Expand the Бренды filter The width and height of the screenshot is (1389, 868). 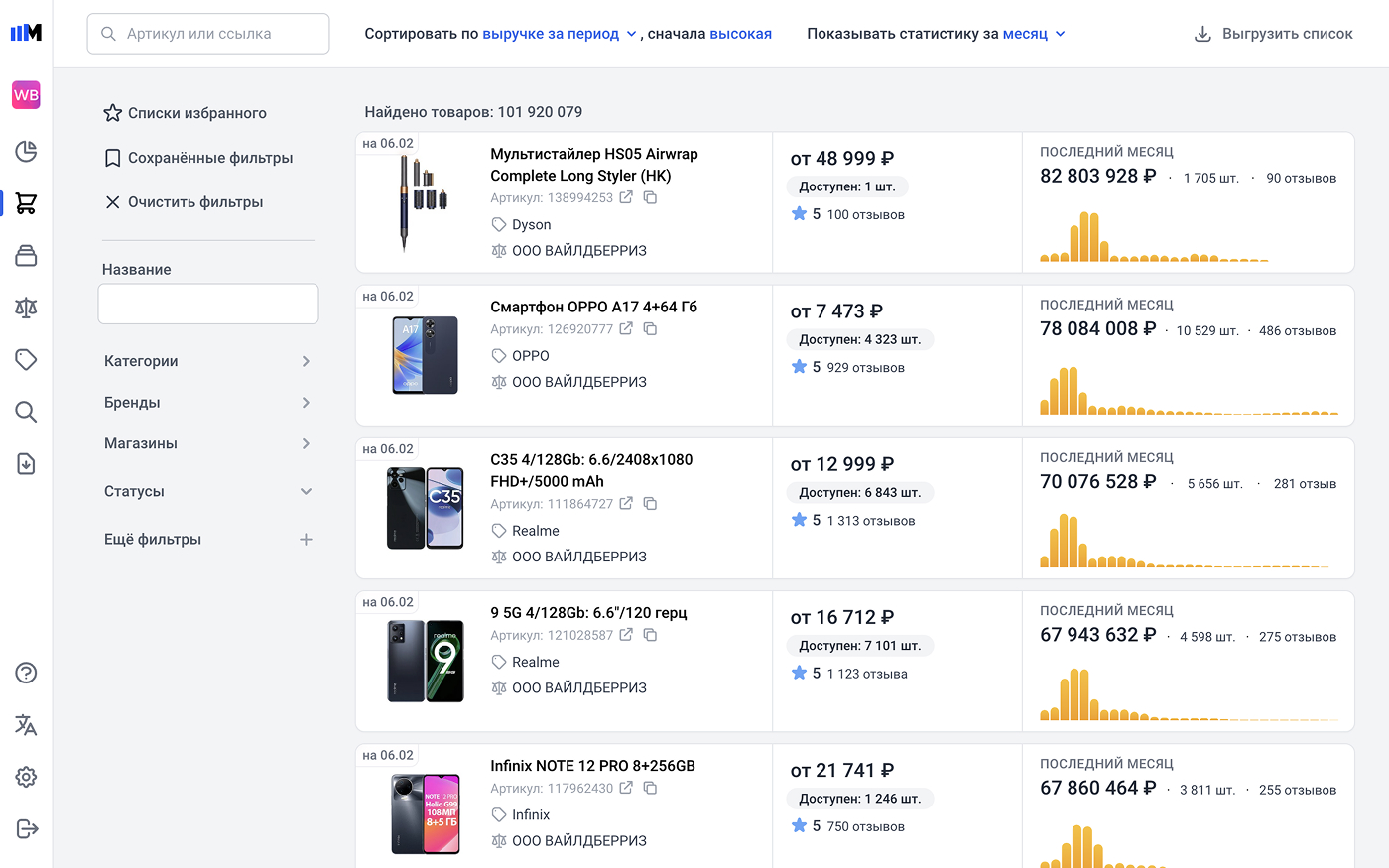tap(207, 402)
